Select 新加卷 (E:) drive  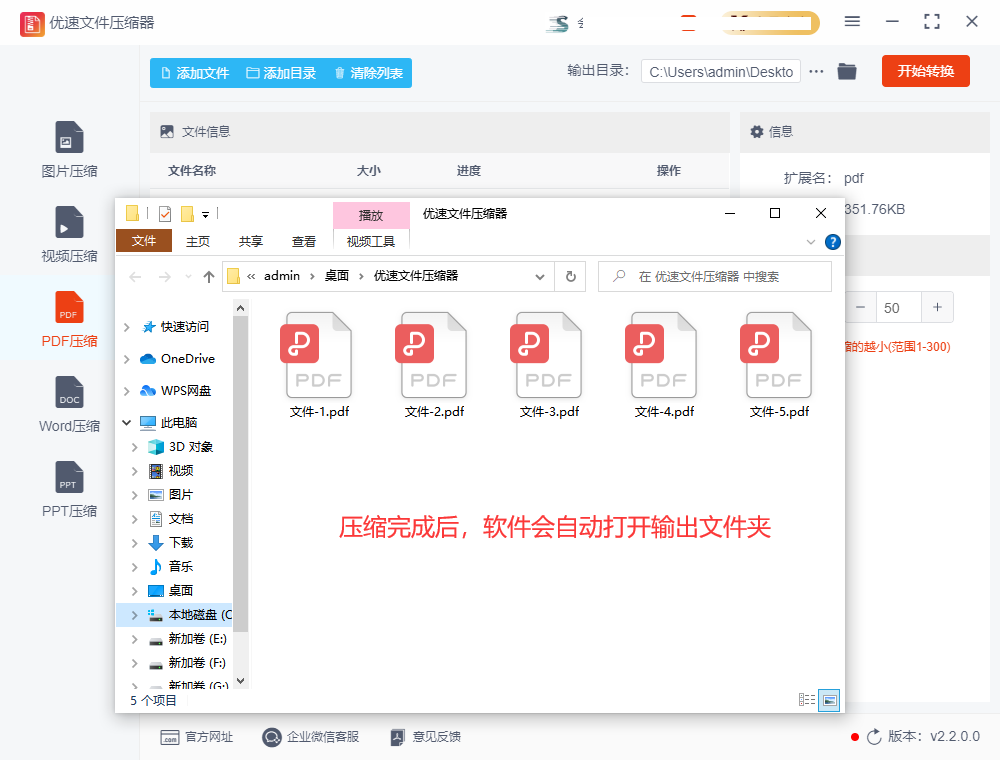coord(187,639)
